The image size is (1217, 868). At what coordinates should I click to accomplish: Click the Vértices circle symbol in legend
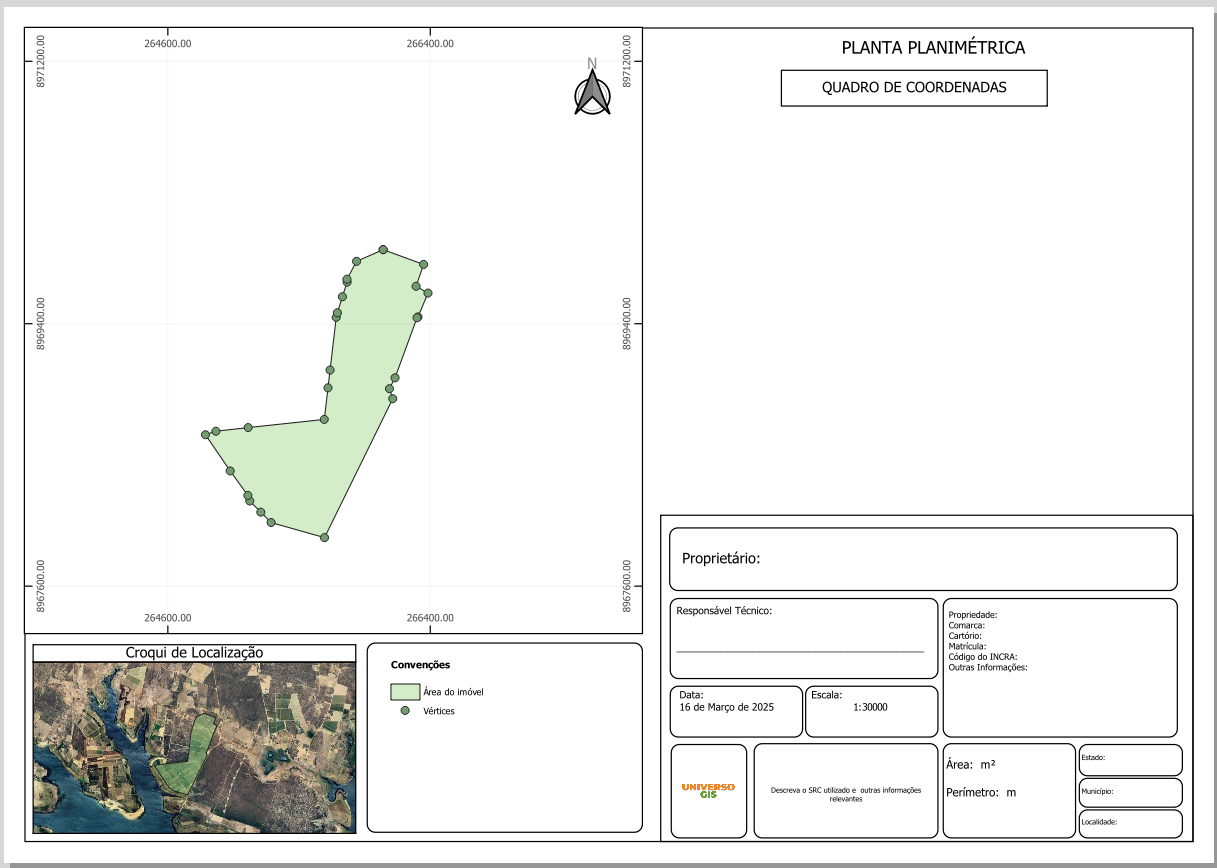(405, 711)
